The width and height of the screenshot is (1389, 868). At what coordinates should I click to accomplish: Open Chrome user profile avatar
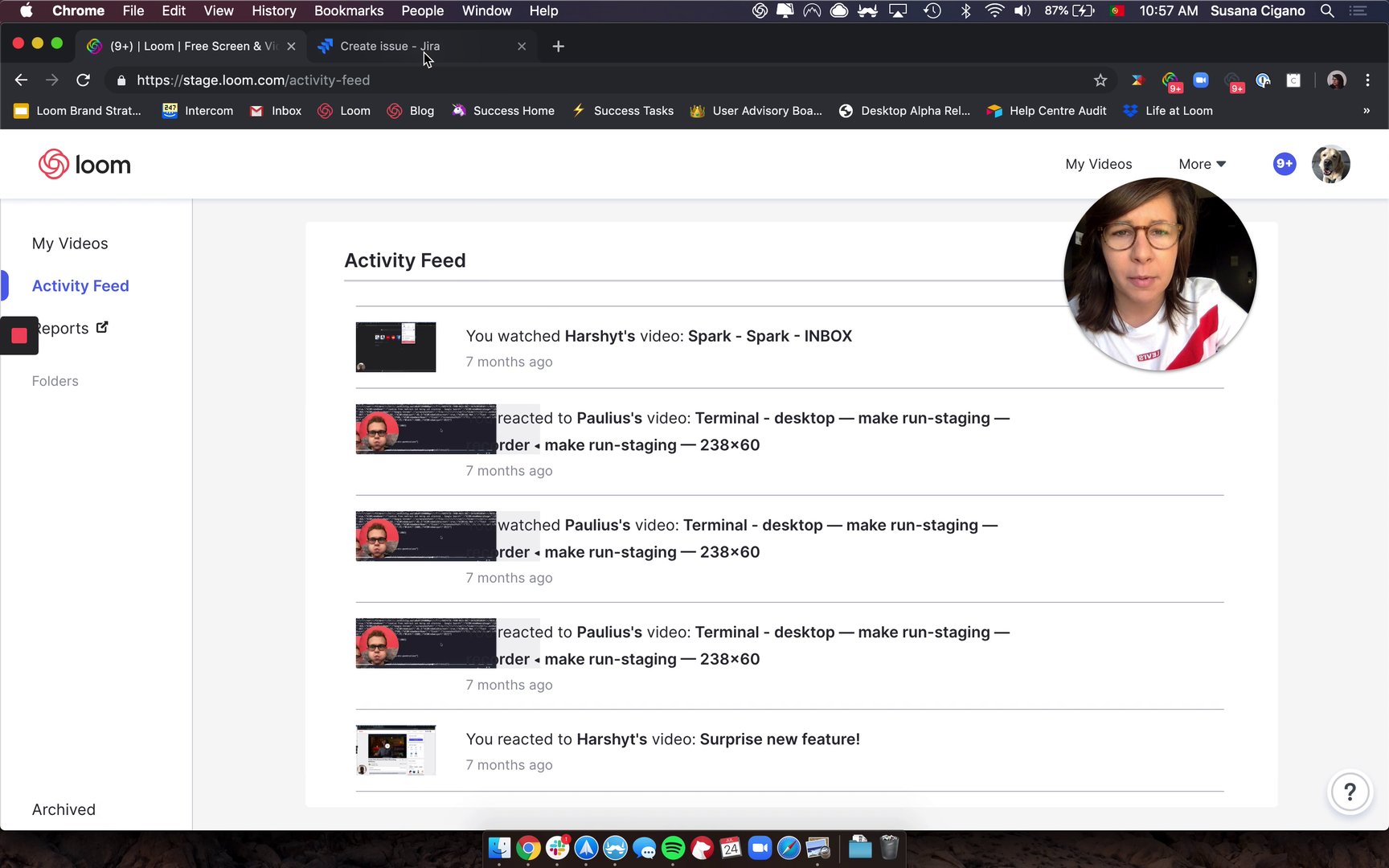[1337, 80]
